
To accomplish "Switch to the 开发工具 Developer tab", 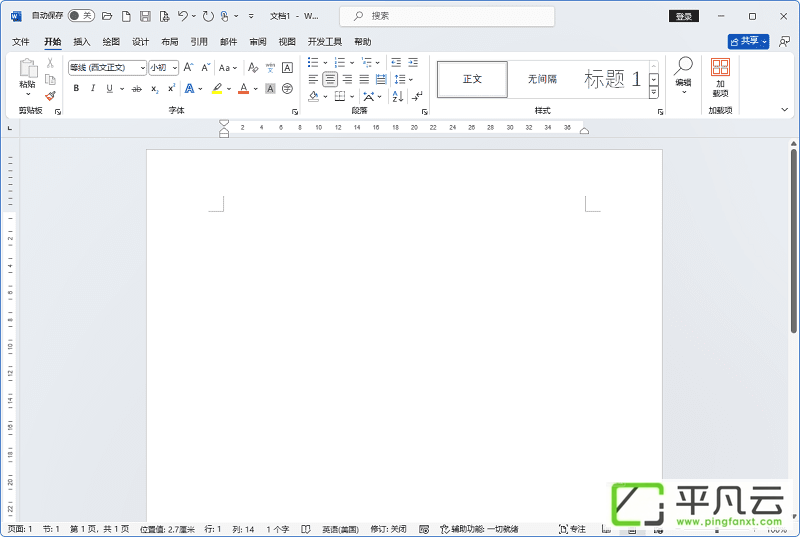I will tap(325, 42).
